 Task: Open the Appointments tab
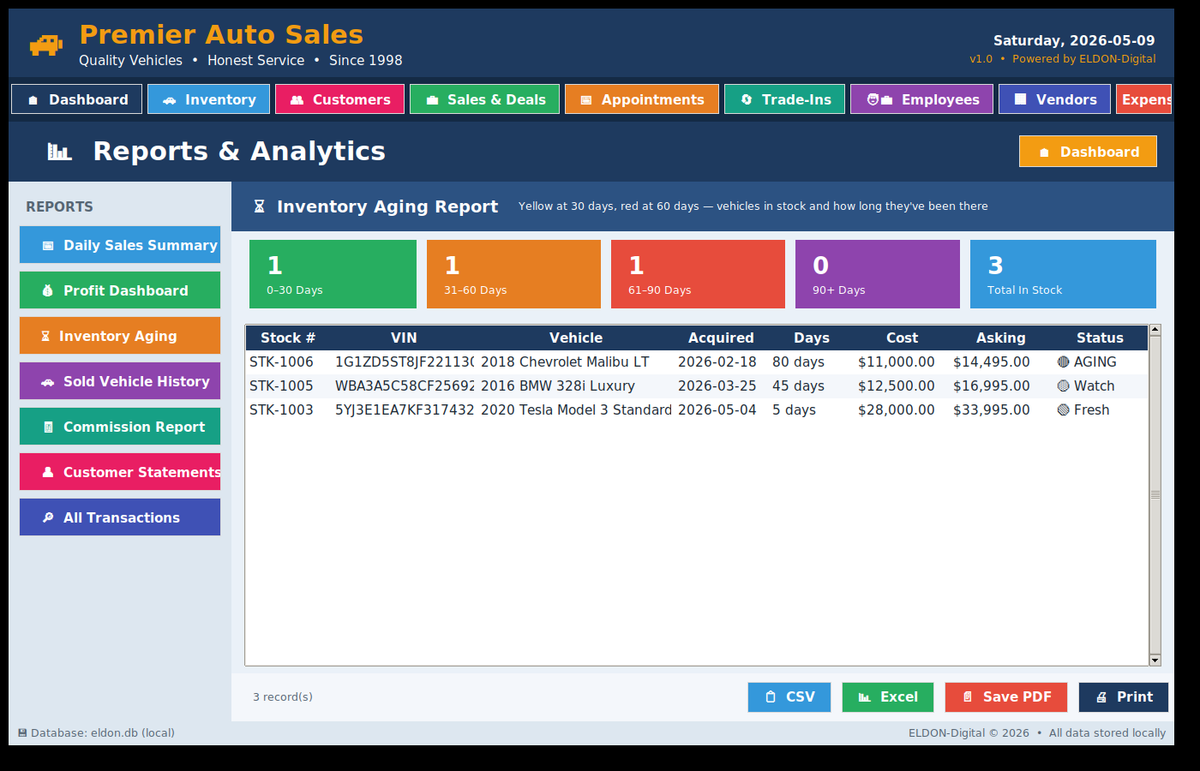click(x=642, y=99)
